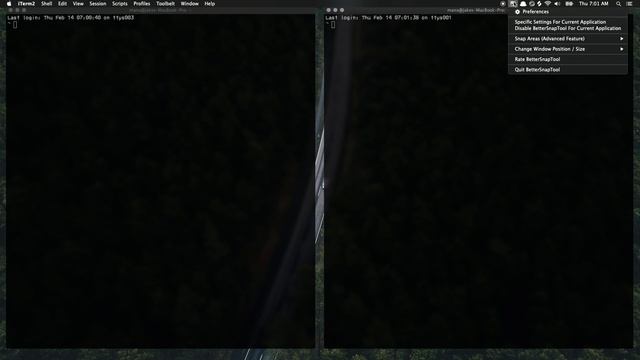
Task: Open the Scripts menu
Action: (x=120, y=4)
